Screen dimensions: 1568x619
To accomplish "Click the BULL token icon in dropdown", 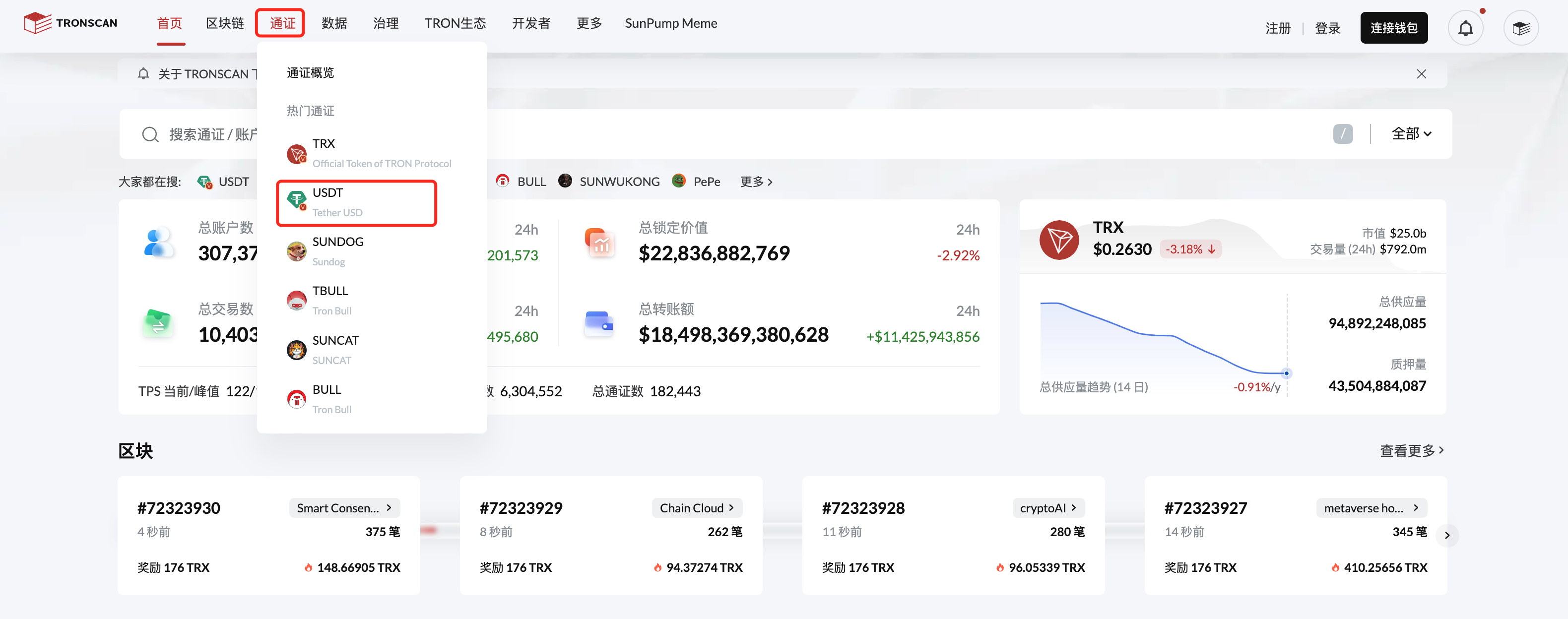I will [x=296, y=399].
